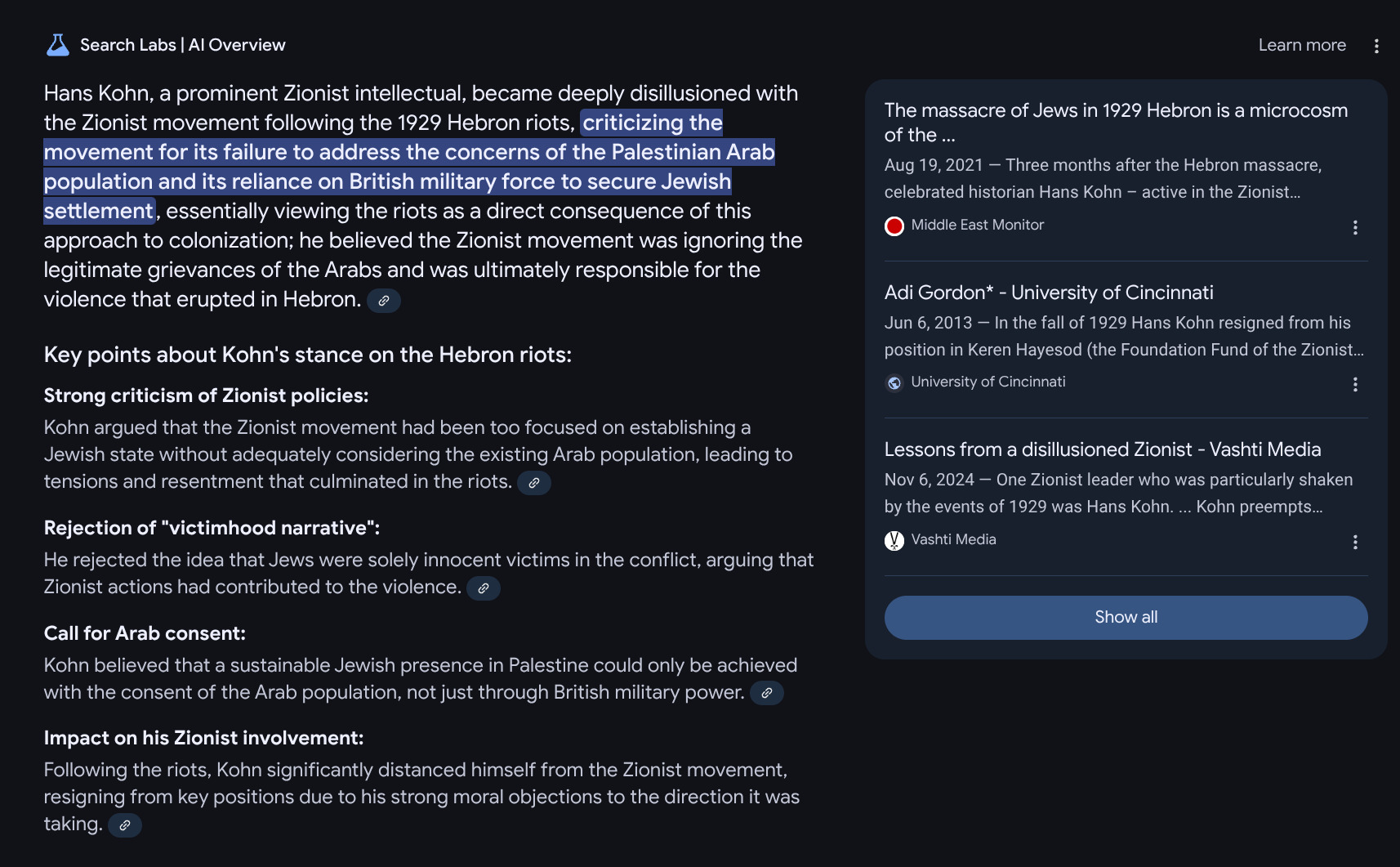Viewport: 1400px width, 867px height.
Task: Open Adi Gordon University of Cincinnati result
Action: click(1048, 293)
